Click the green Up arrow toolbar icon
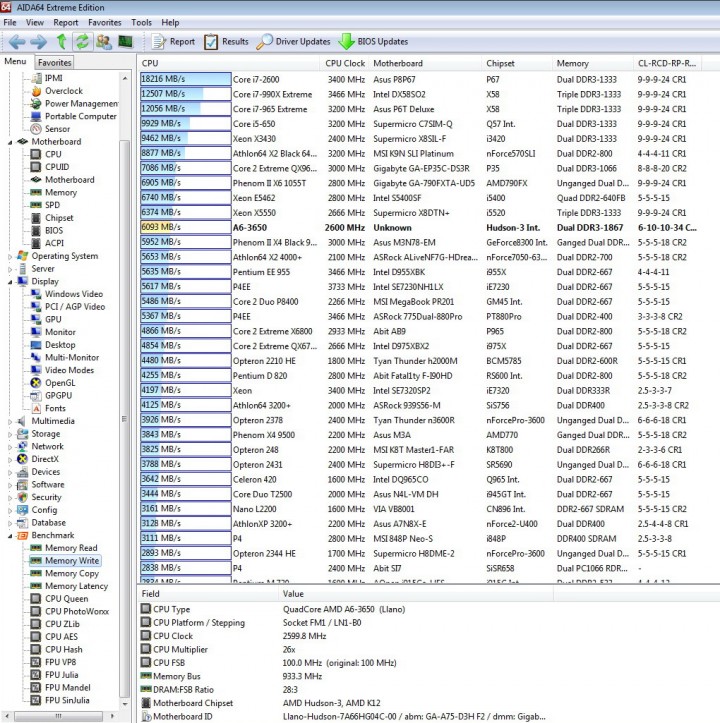720x723 pixels. (x=61, y=41)
